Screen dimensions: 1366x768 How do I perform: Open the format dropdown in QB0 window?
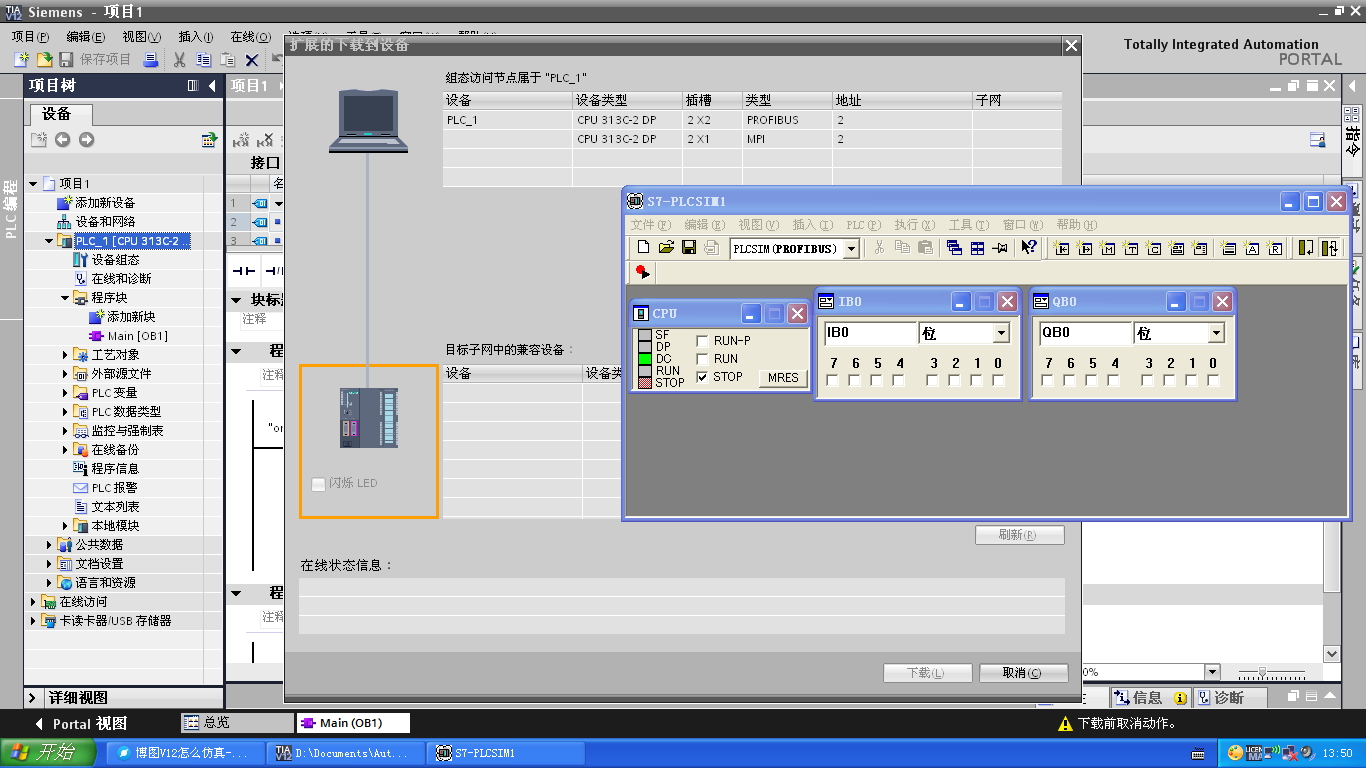1216,333
